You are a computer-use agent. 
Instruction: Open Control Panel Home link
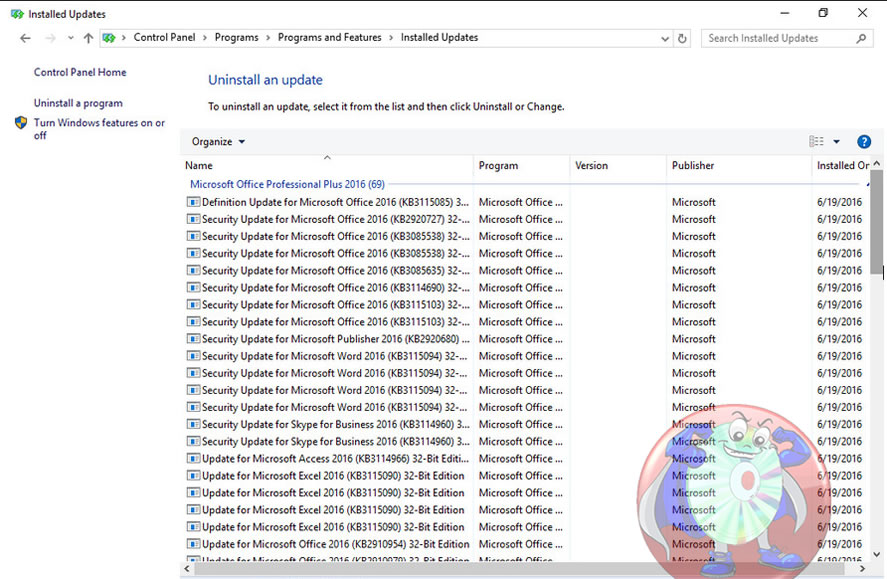click(80, 72)
